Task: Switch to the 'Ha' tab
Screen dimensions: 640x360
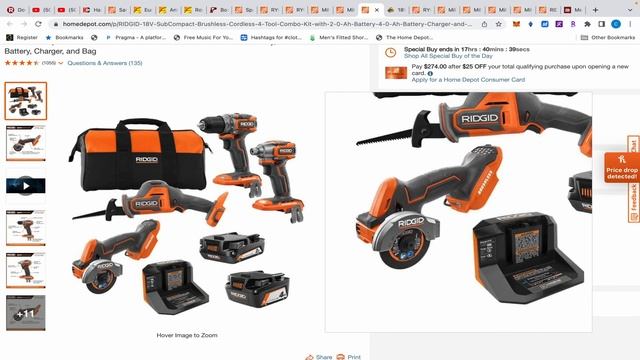Action: coord(92,9)
